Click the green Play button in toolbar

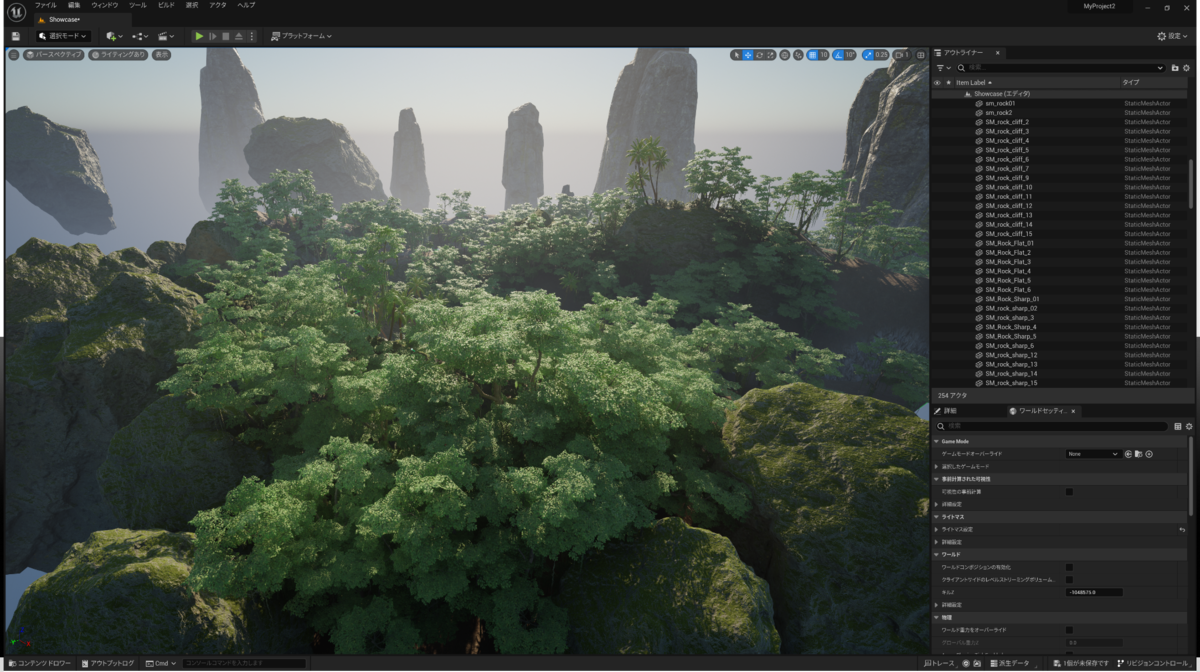(x=199, y=36)
